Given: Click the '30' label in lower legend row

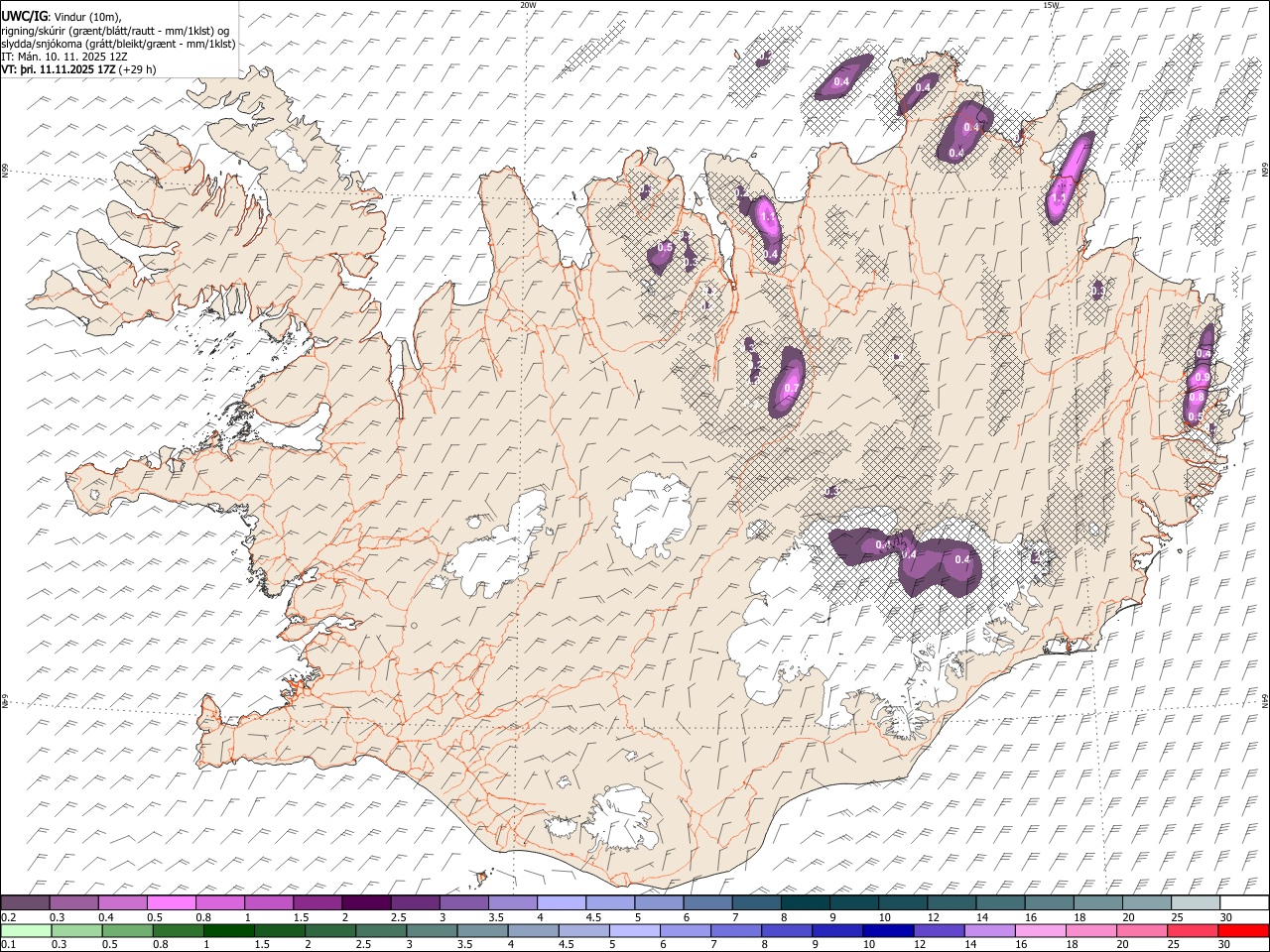Looking at the screenshot, I should tap(1223, 945).
